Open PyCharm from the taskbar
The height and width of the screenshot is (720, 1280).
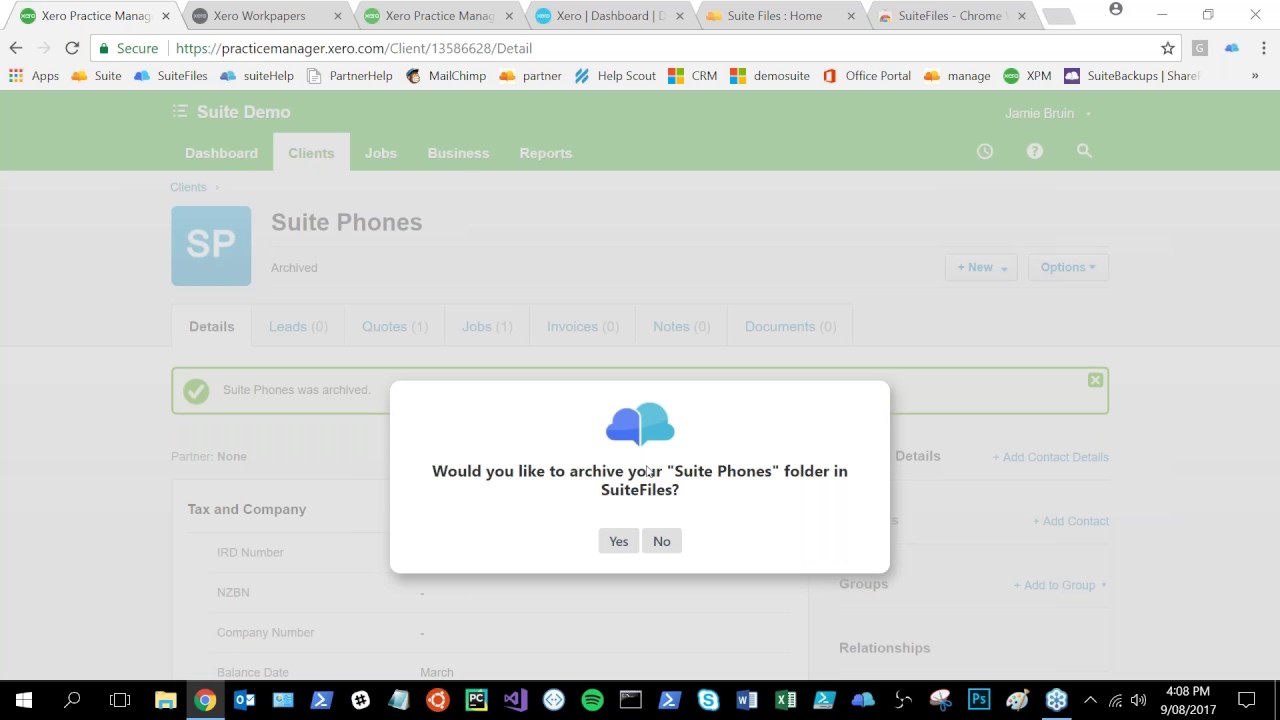476,700
